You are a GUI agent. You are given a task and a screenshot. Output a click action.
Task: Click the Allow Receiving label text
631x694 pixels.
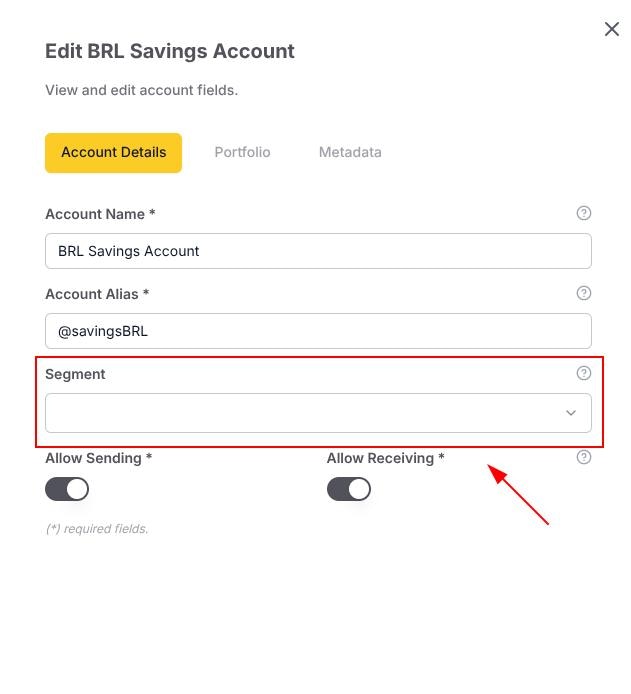[385, 458]
